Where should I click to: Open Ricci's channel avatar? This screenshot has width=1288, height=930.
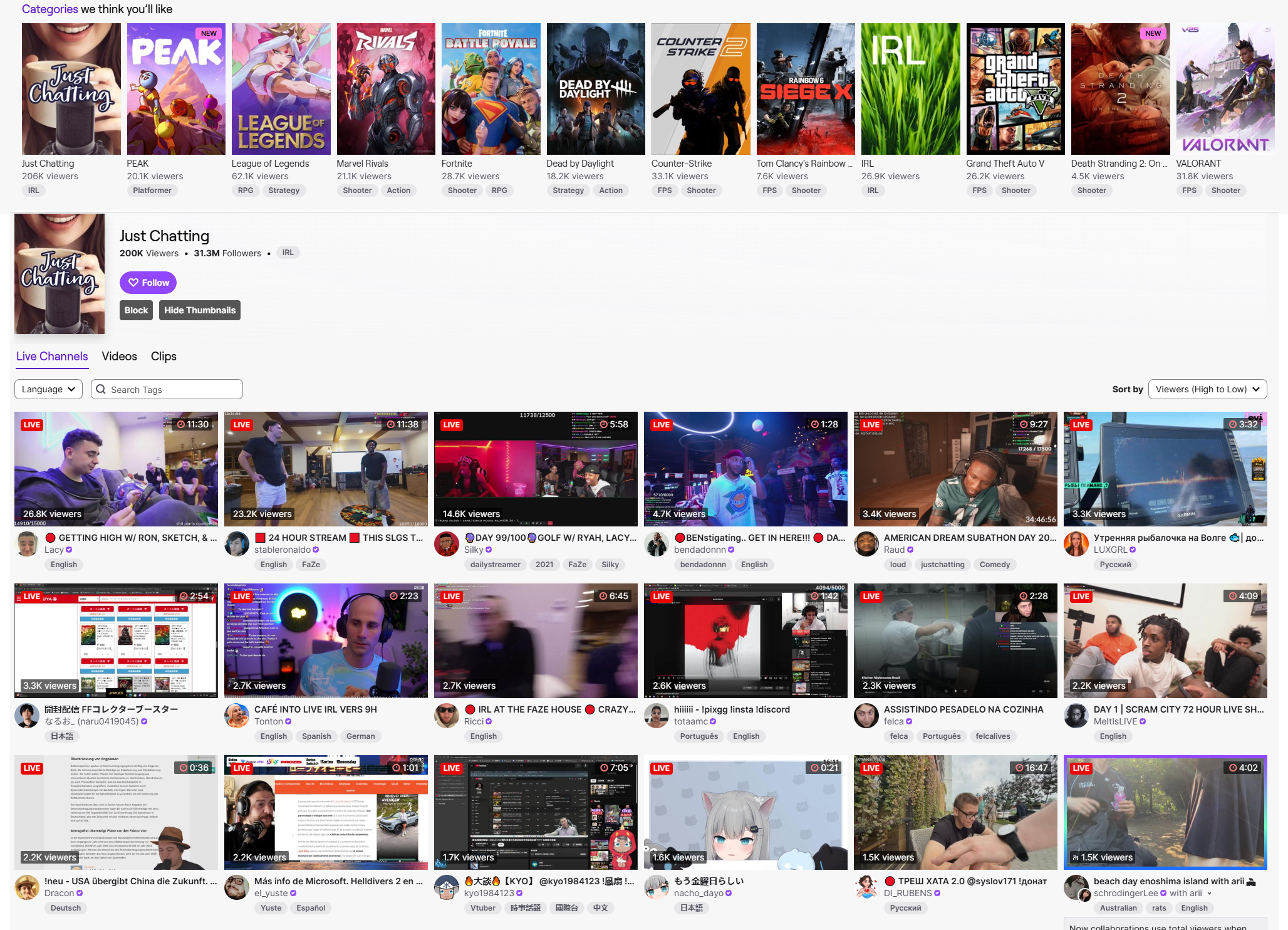[447, 715]
